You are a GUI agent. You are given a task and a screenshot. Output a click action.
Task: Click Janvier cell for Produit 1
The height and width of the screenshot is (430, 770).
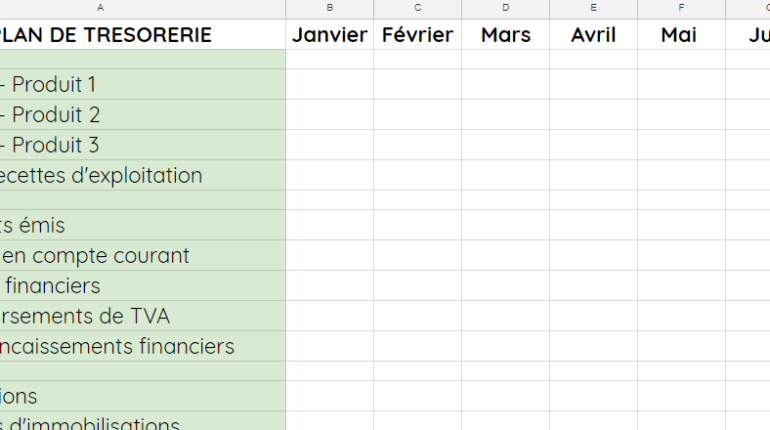(330, 84)
